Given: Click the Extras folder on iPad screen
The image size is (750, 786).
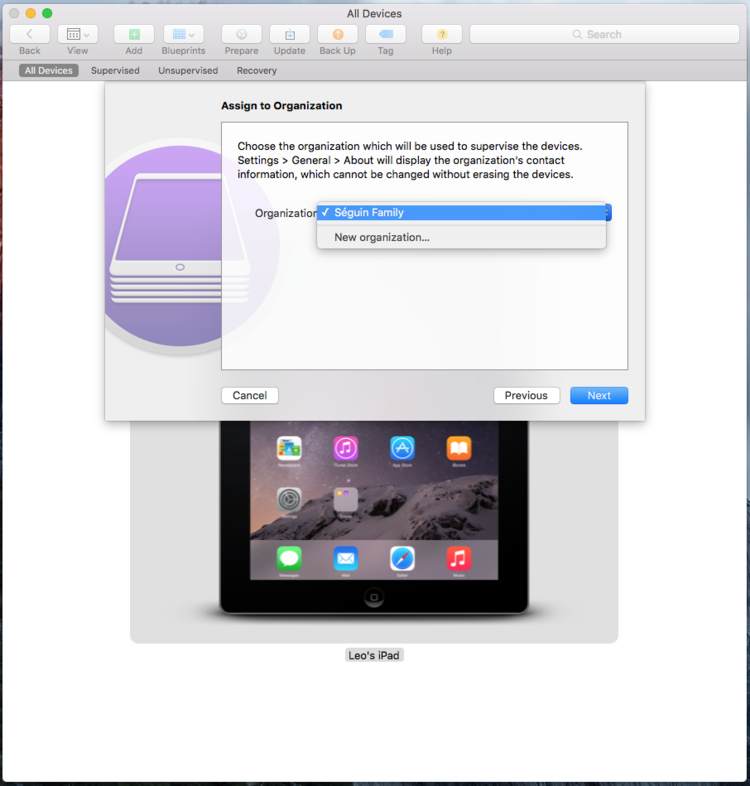Looking at the screenshot, I should point(346,500).
